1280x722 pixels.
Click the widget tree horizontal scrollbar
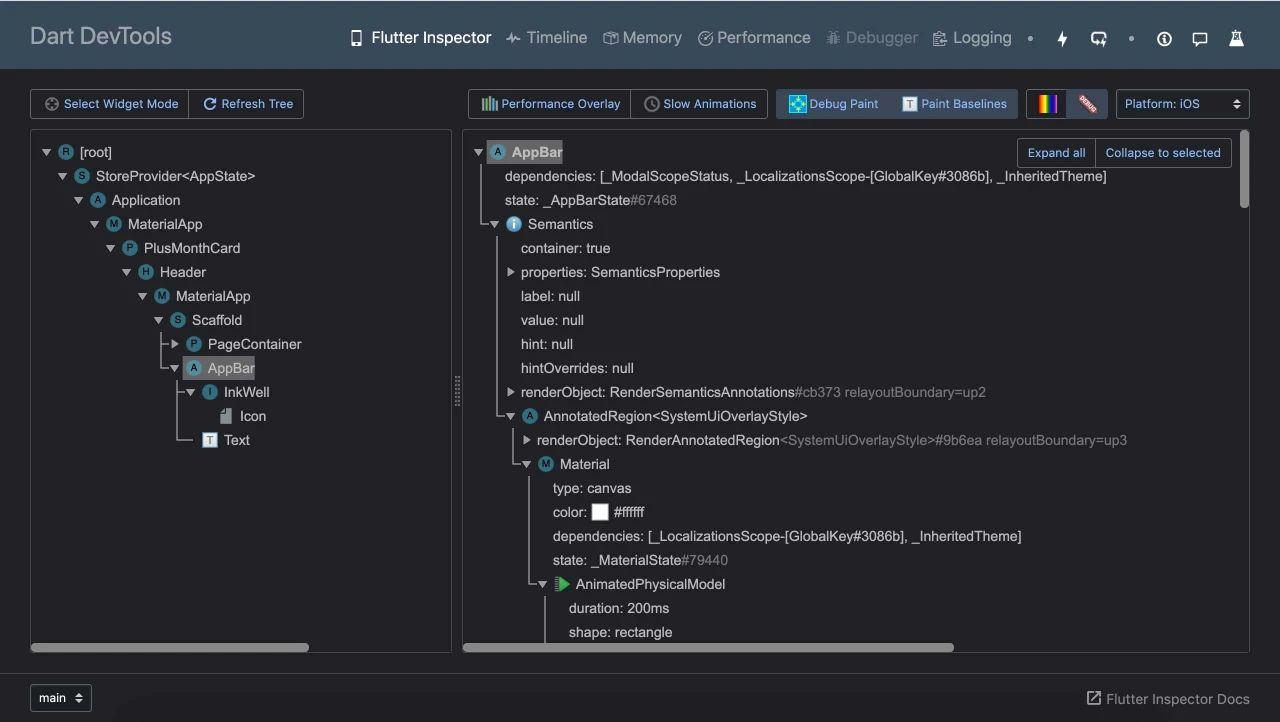[x=170, y=647]
